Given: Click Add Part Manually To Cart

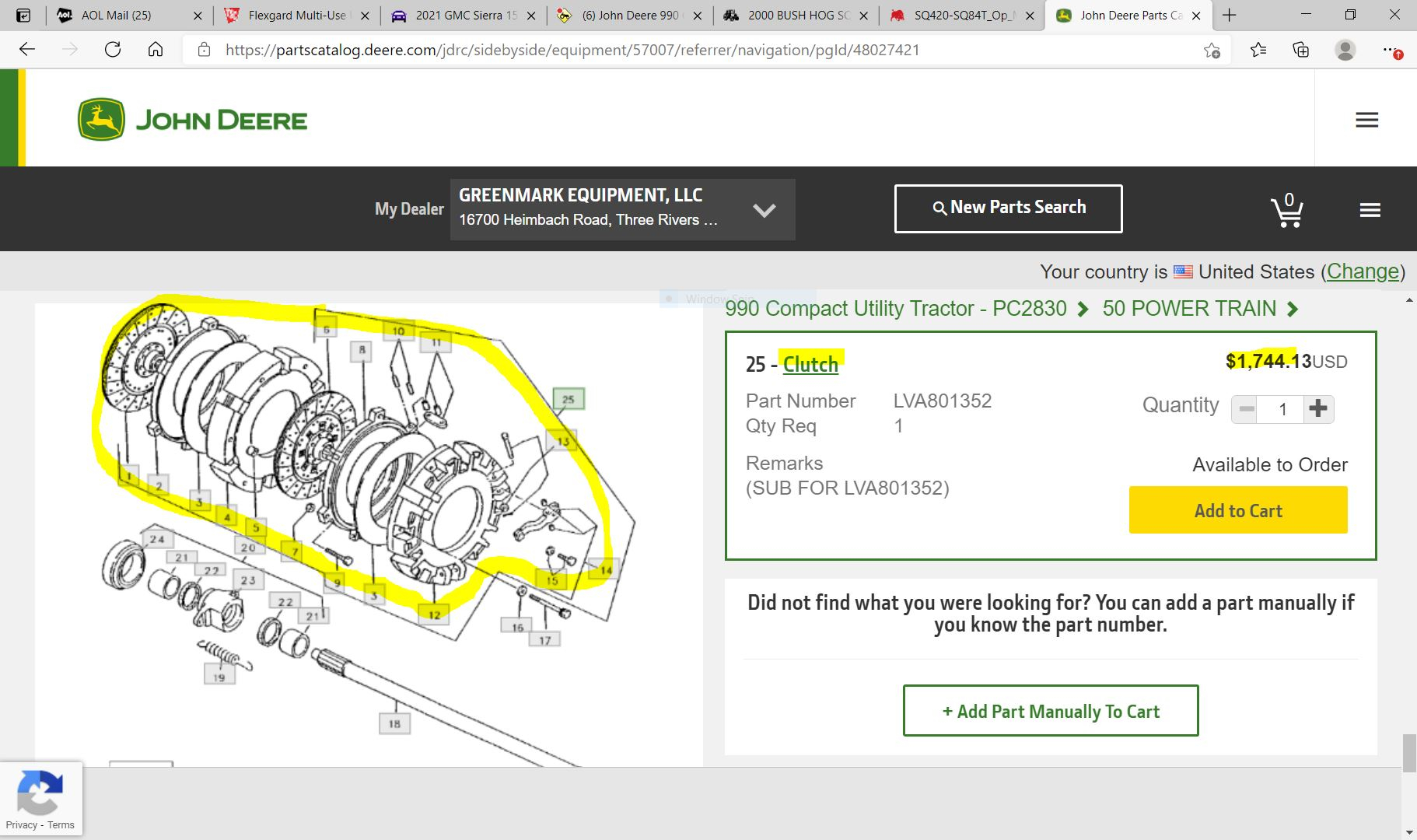Looking at the screenshot, I should [1051, 711].
